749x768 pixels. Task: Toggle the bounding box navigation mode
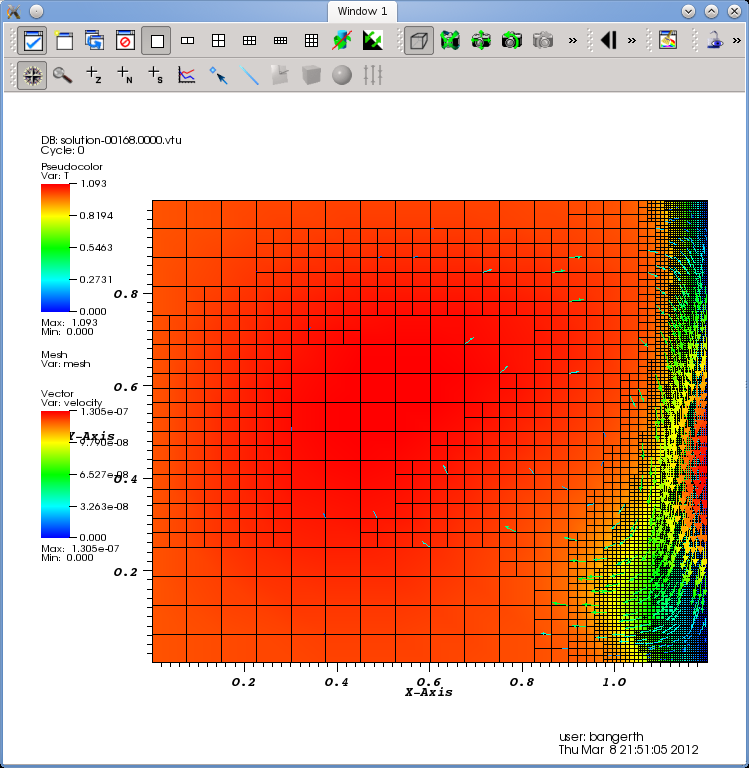[x=419, y=41]
